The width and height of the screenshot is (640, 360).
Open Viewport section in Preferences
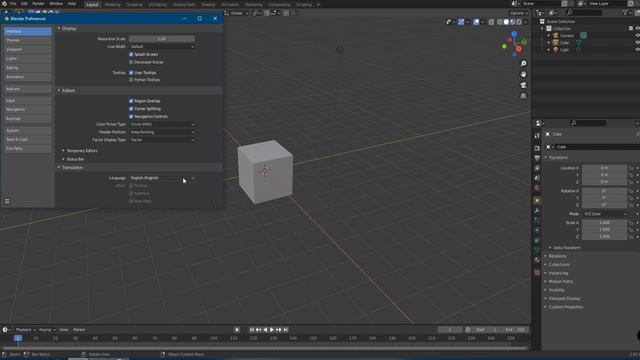pyautogui.click(x=28, y=49)
